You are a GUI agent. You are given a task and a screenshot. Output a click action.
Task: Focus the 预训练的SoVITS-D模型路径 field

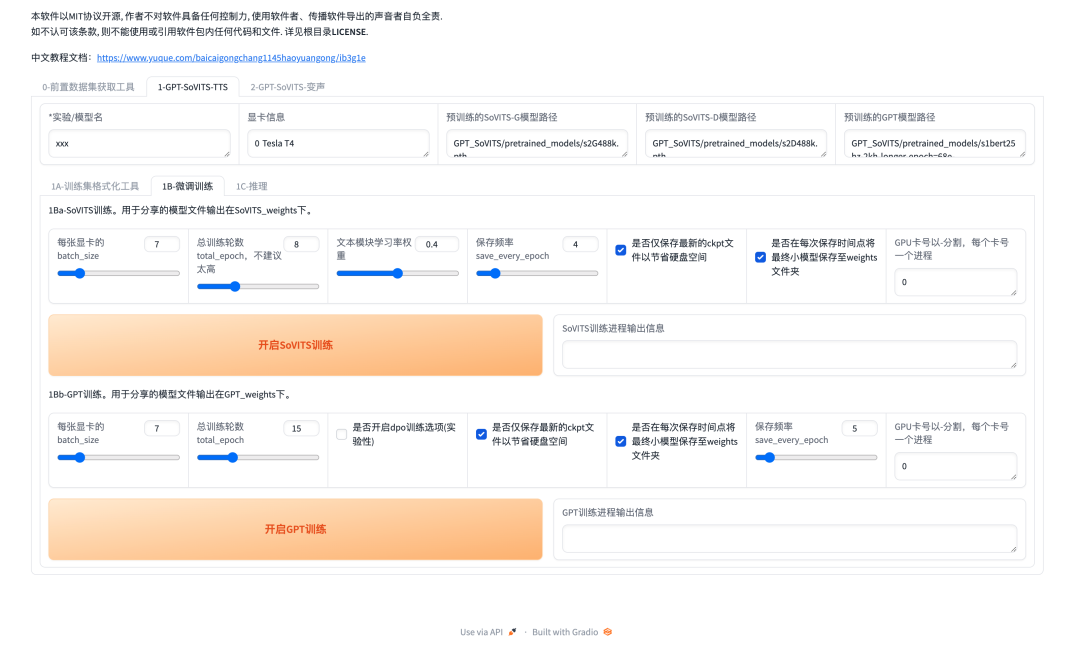pyautogui.click(x=736, y=143)
